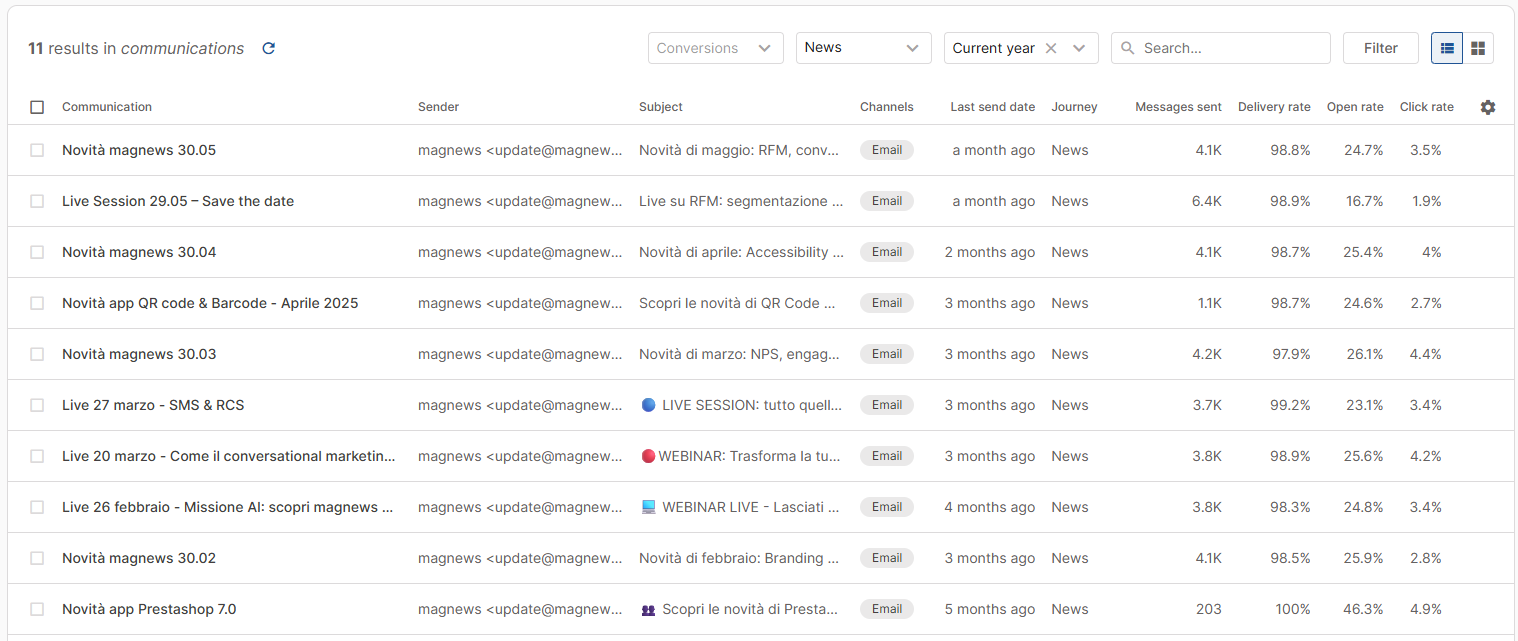Open the News journey dropdown
The height and width of the screenshot is (641, 1518).
coord(863,48)
